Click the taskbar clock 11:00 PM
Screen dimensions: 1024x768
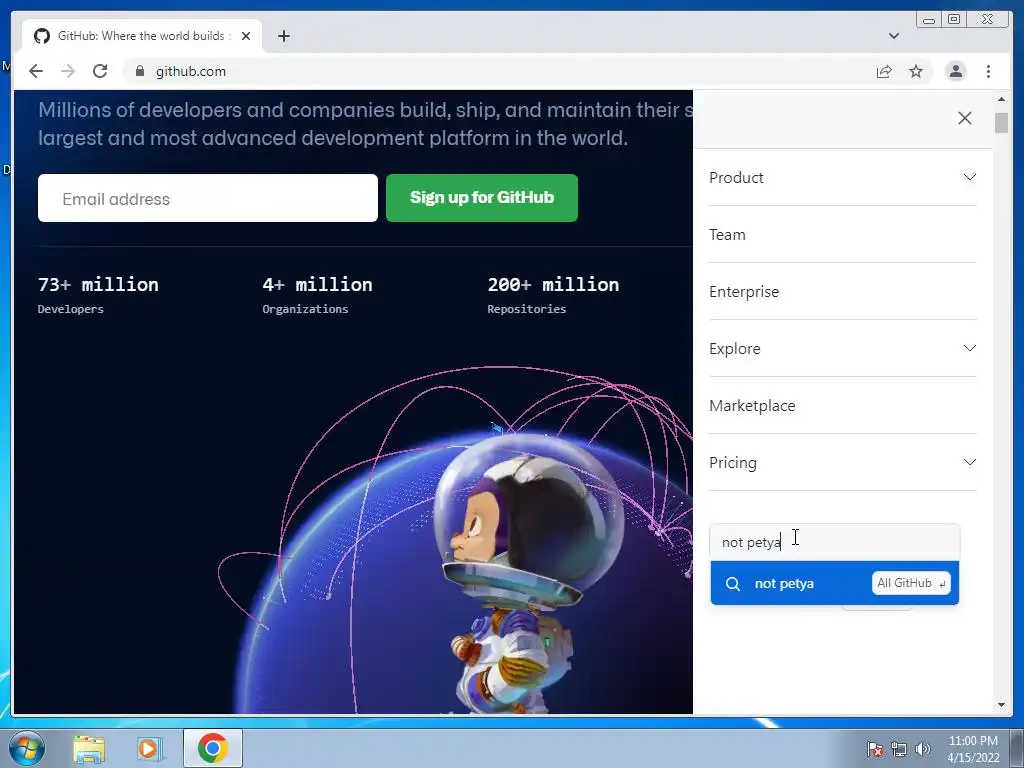973,748
